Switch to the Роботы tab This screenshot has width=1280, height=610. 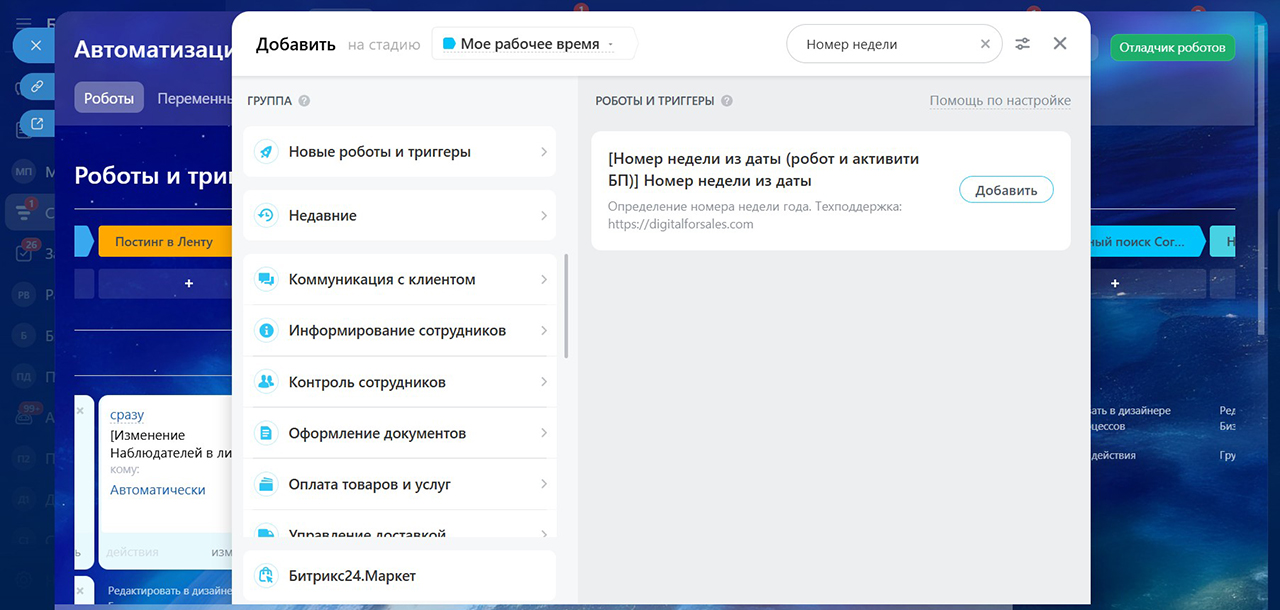109,98
